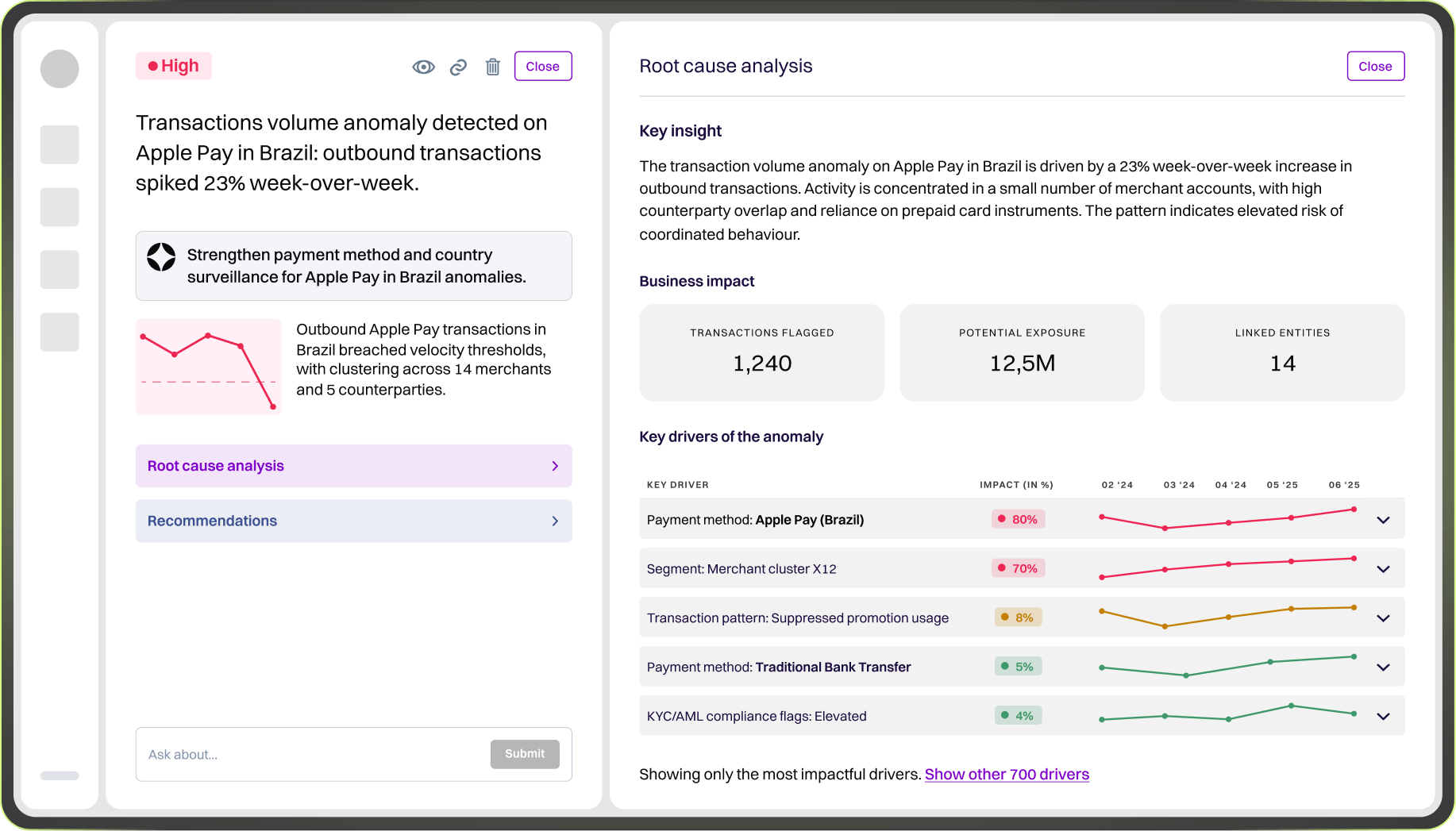
Task: Expand Traditional Bank Transfer driver row
Action: [x=1383, y=667]
